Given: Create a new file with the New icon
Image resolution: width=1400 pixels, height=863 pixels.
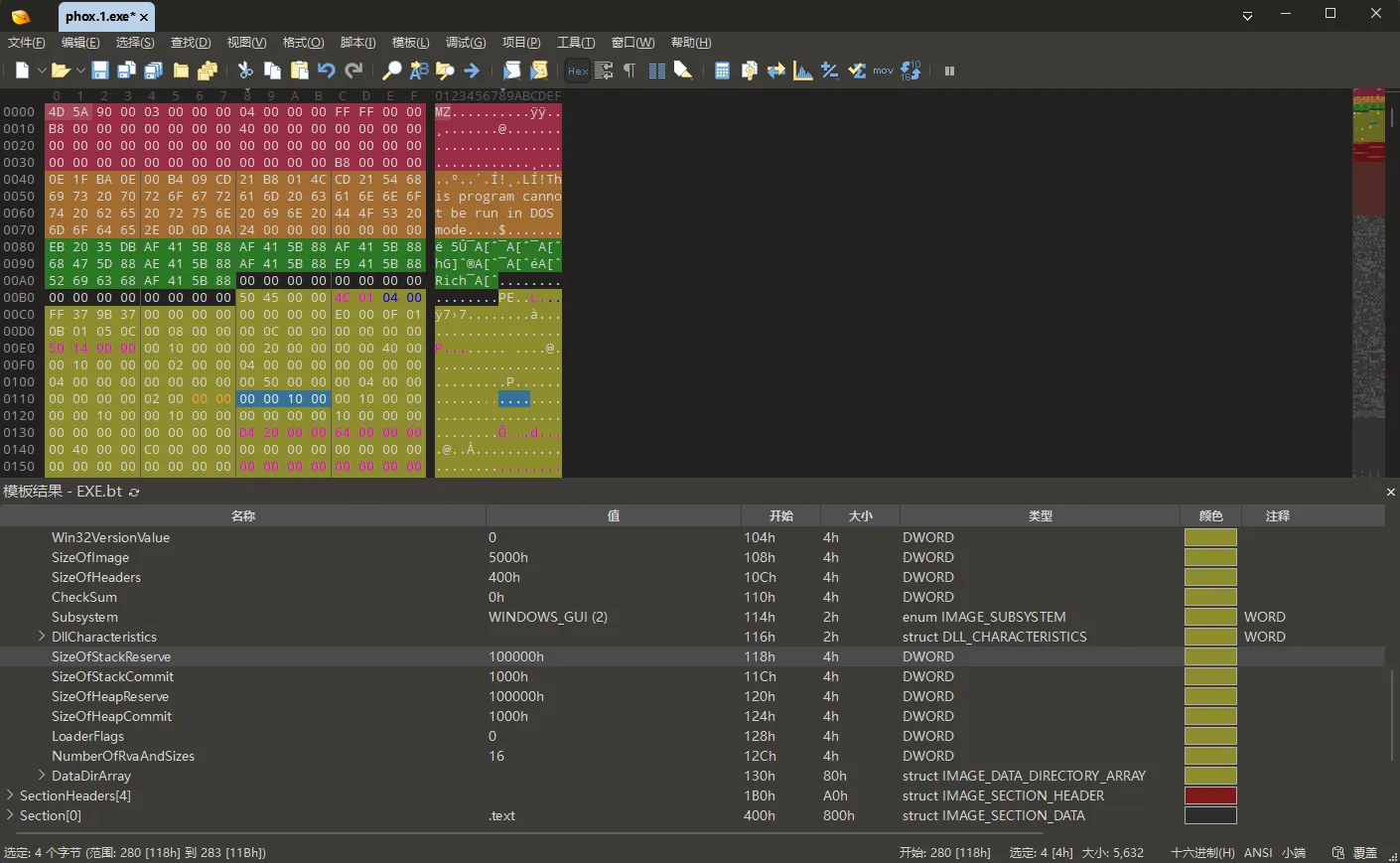Looking at the screenshot, I should coord(22,71).
